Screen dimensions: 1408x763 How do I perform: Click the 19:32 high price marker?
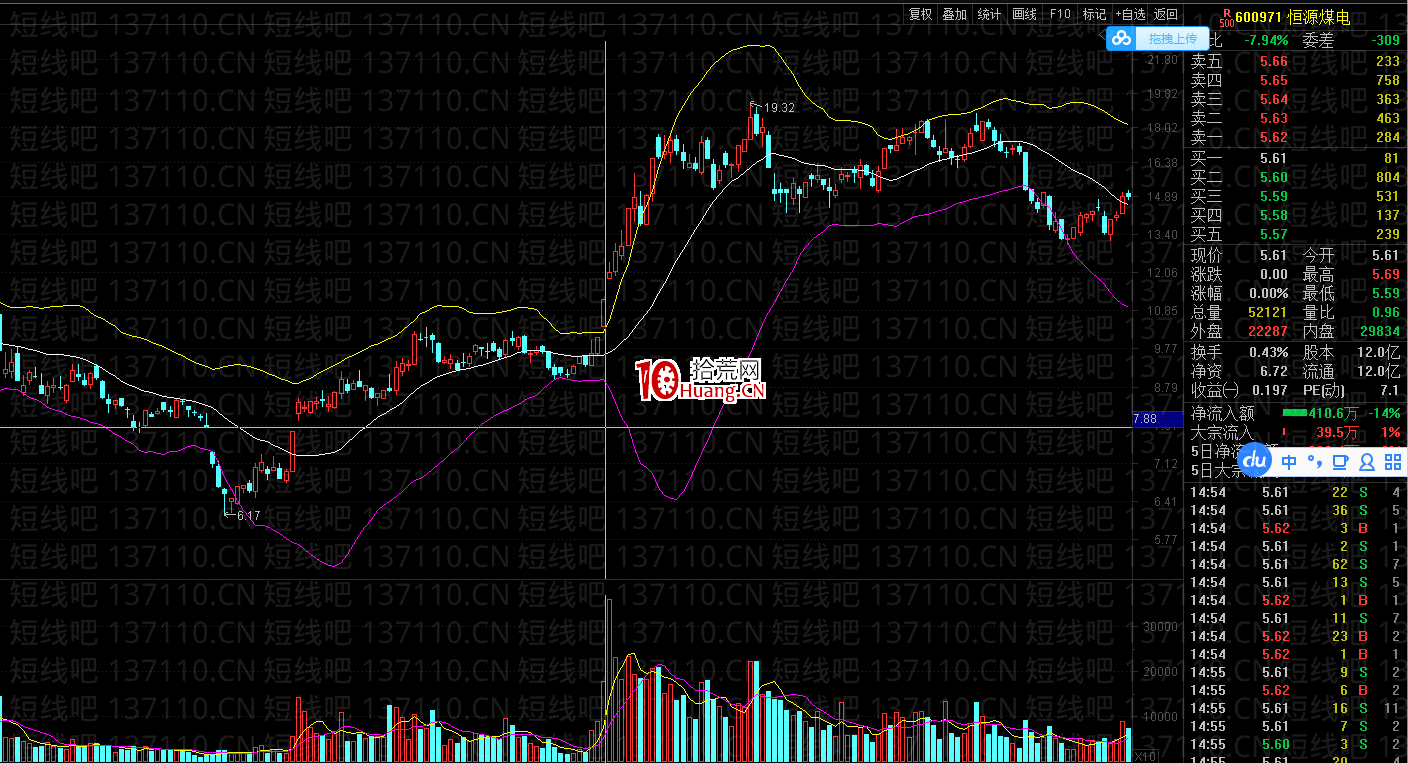point(778,107)
